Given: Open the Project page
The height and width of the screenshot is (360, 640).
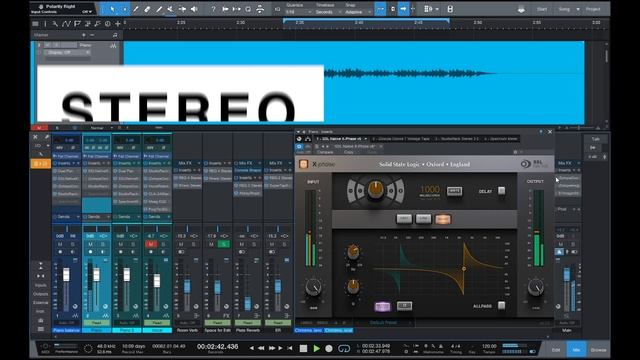Looking at the screenshot, I should tap(593, 9).
